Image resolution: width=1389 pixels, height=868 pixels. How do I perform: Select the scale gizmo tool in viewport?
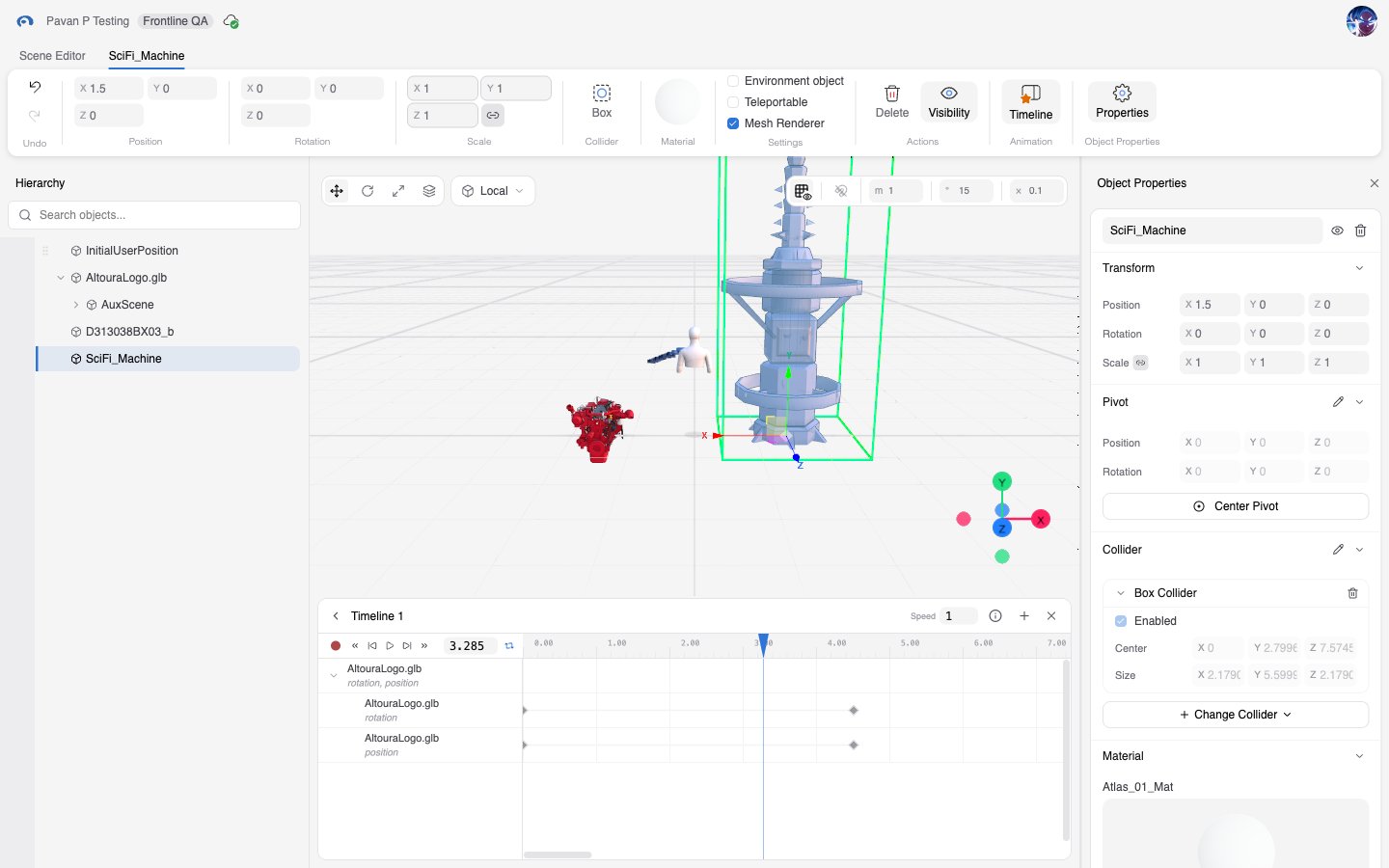point(398,191)
